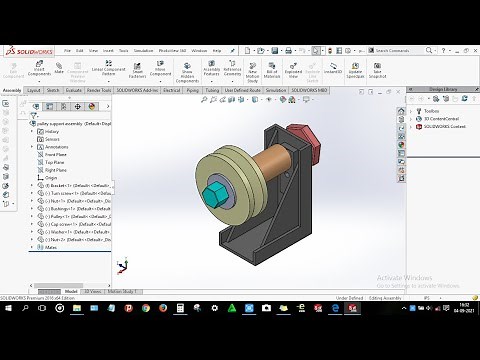Open Reference Geometry tool

[x=232, y=68]
